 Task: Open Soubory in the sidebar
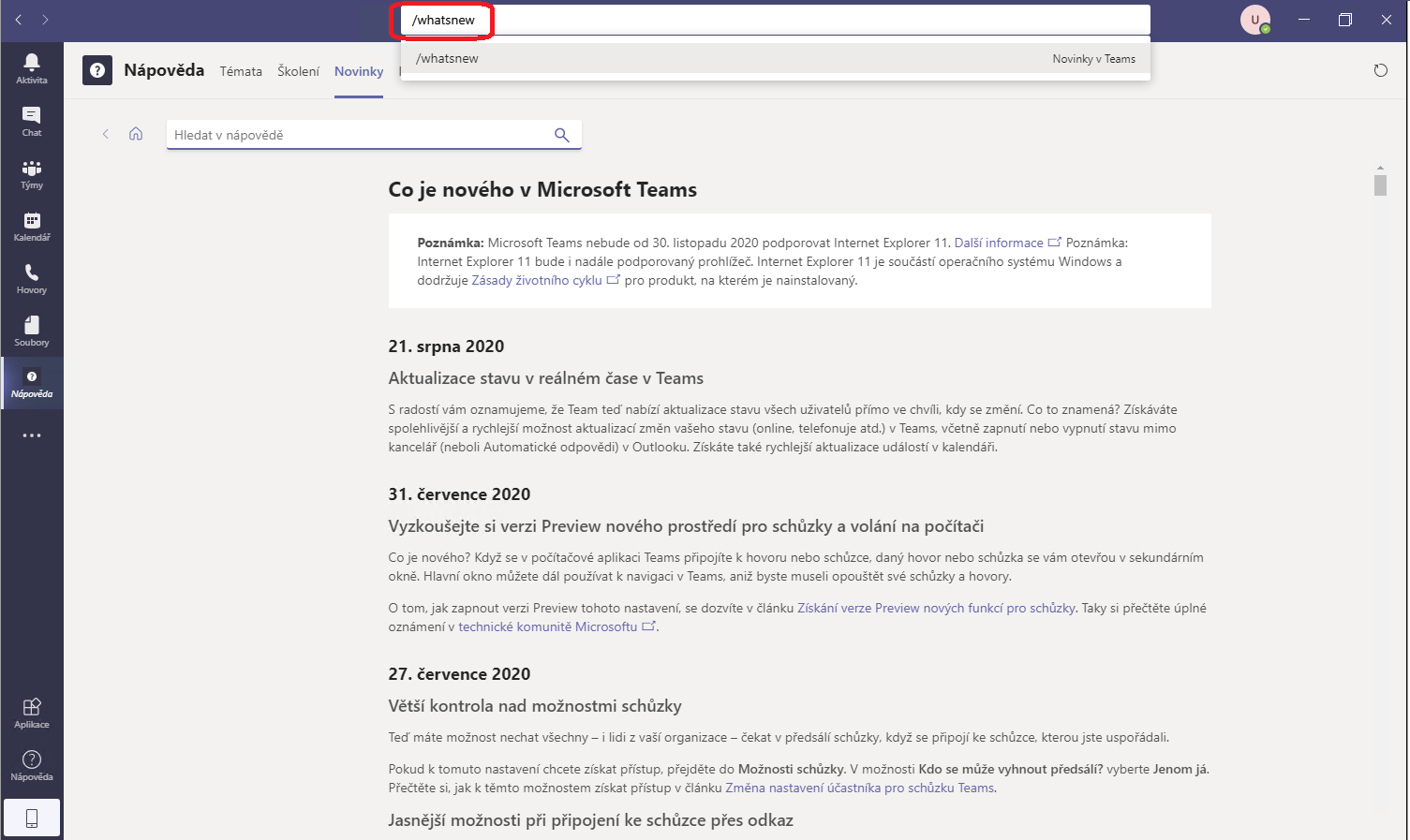pos(32,331)
